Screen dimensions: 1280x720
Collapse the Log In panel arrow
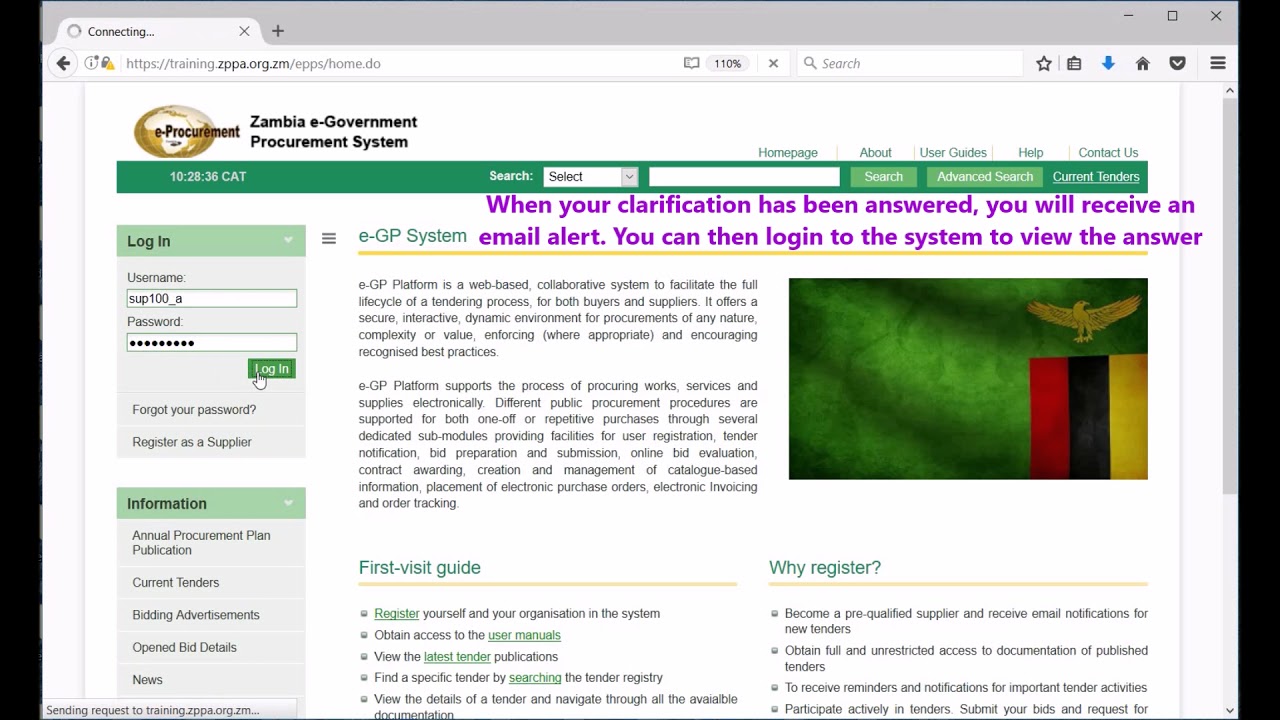(288, 241)
